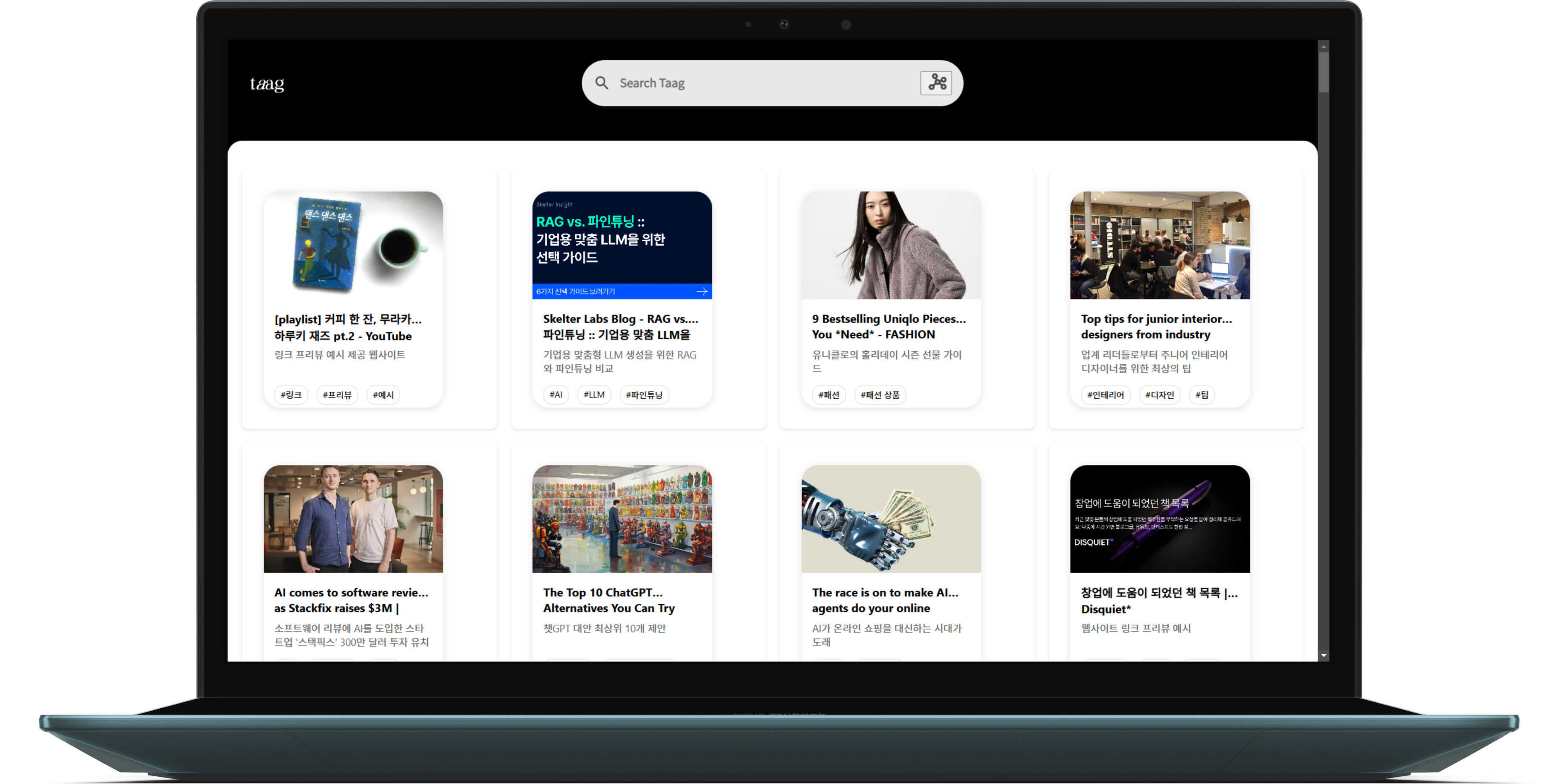This screenshot has height=784, width=1559.
Task: Click the page scrollbar thumb
Action: coord(1324,73)
